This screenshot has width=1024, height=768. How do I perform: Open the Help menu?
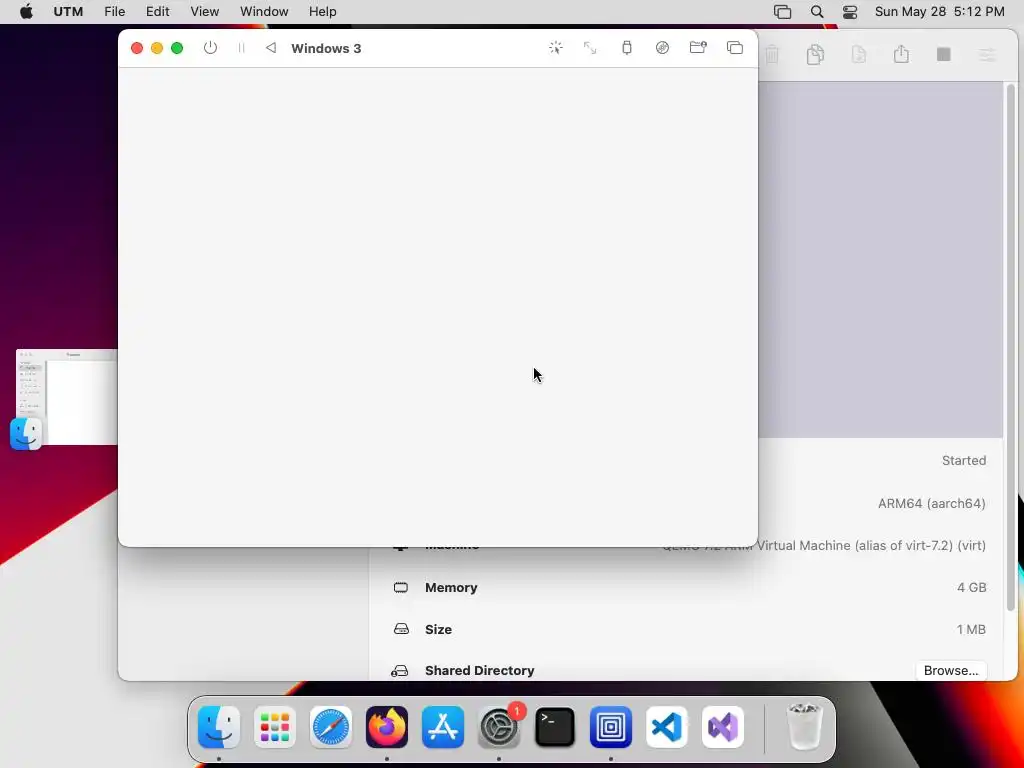tap(323, 12)
